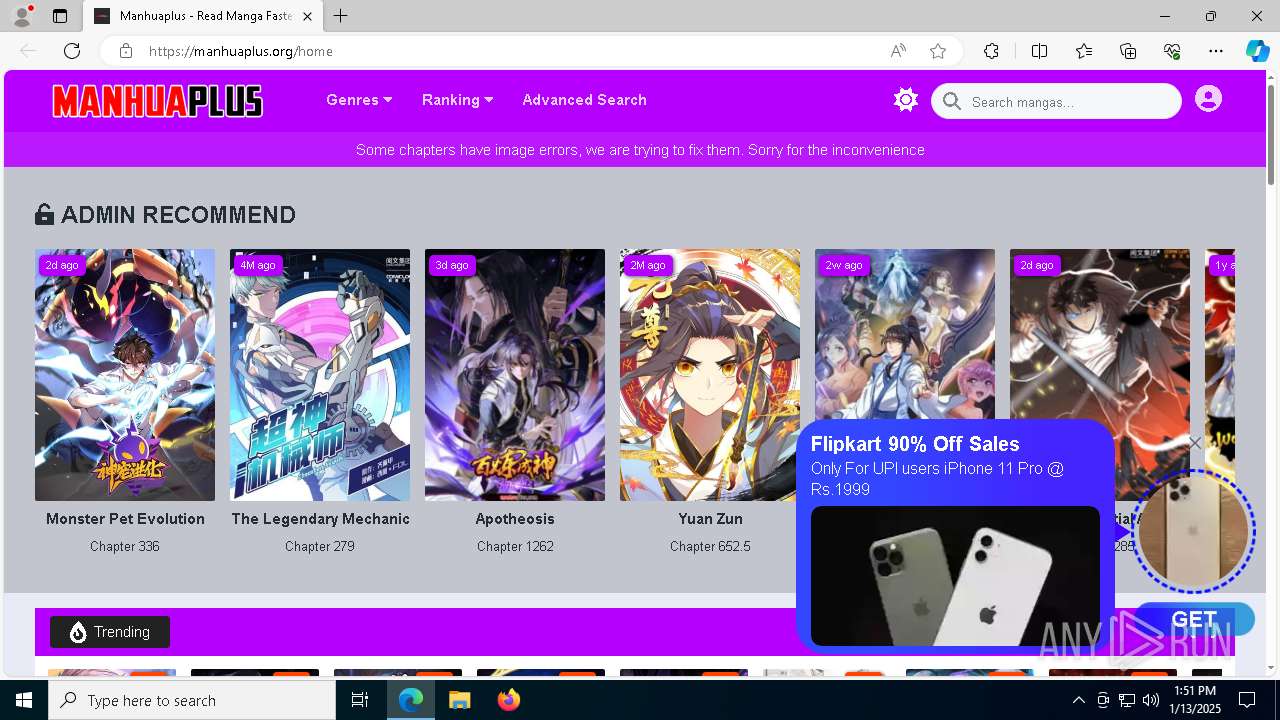
Task: Open the user account avatar icon
Action: click(x=1208, y=99)
